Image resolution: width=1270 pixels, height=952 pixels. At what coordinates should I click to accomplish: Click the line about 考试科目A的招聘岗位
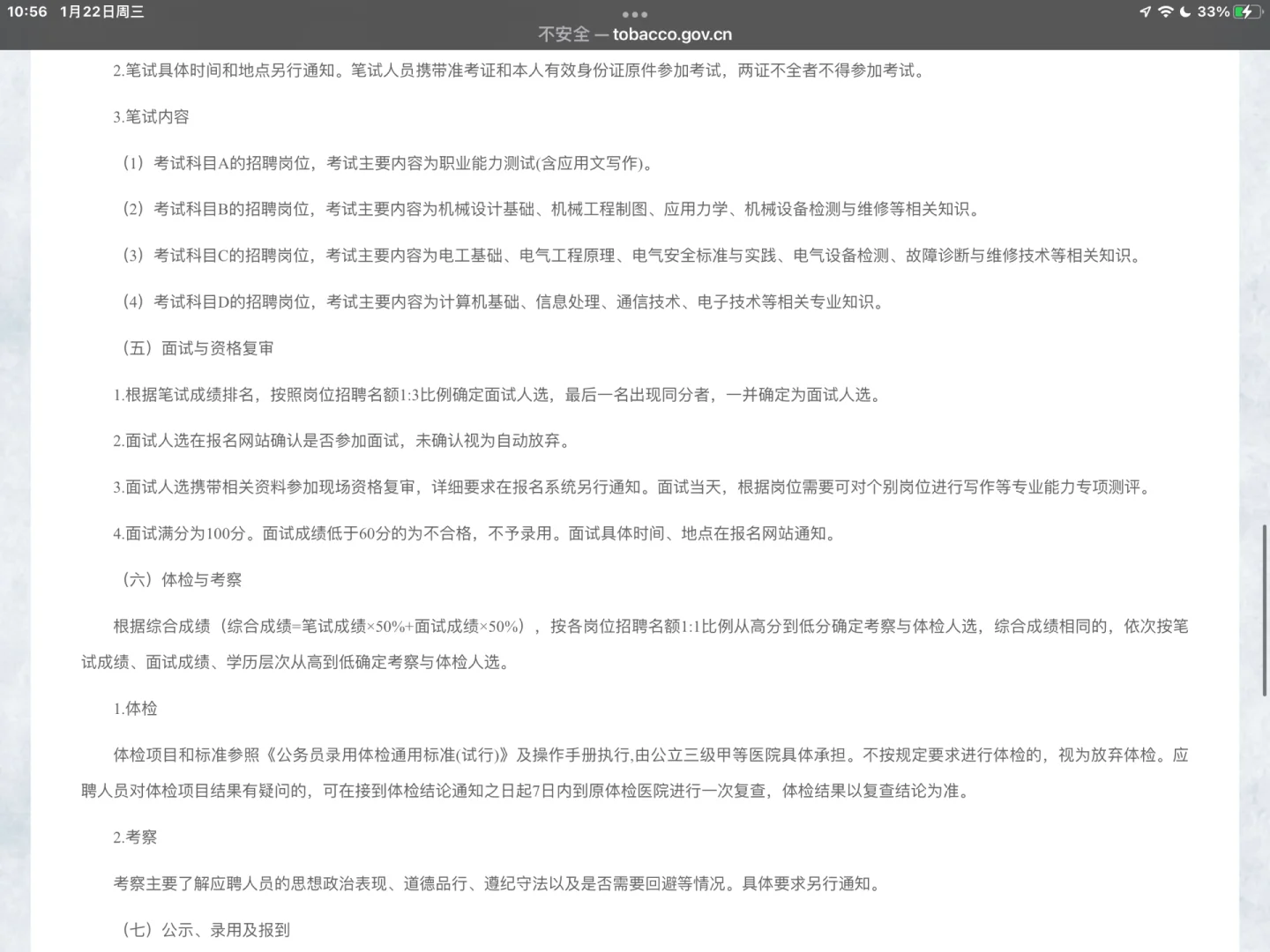(387, 163)
